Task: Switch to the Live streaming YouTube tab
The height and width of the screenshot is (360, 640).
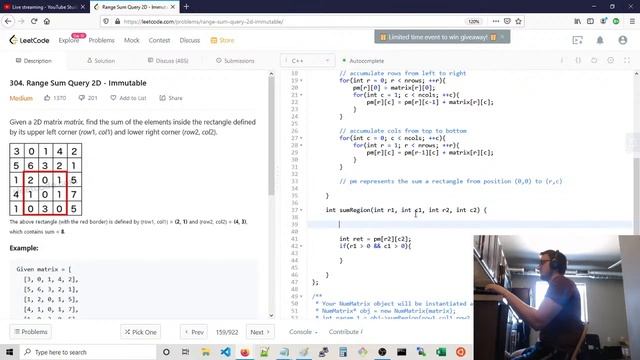Action: coord(44,7)
